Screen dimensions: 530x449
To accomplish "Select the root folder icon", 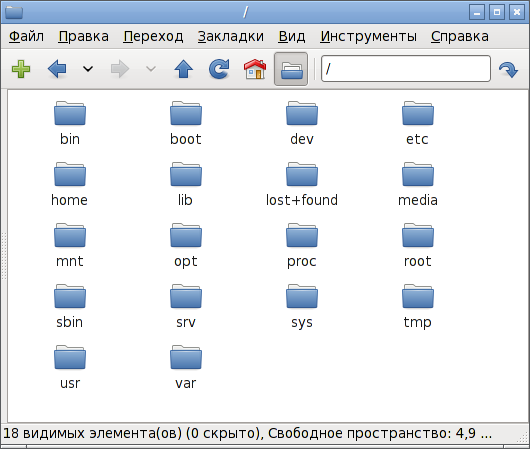I will [x=418, y=235].
